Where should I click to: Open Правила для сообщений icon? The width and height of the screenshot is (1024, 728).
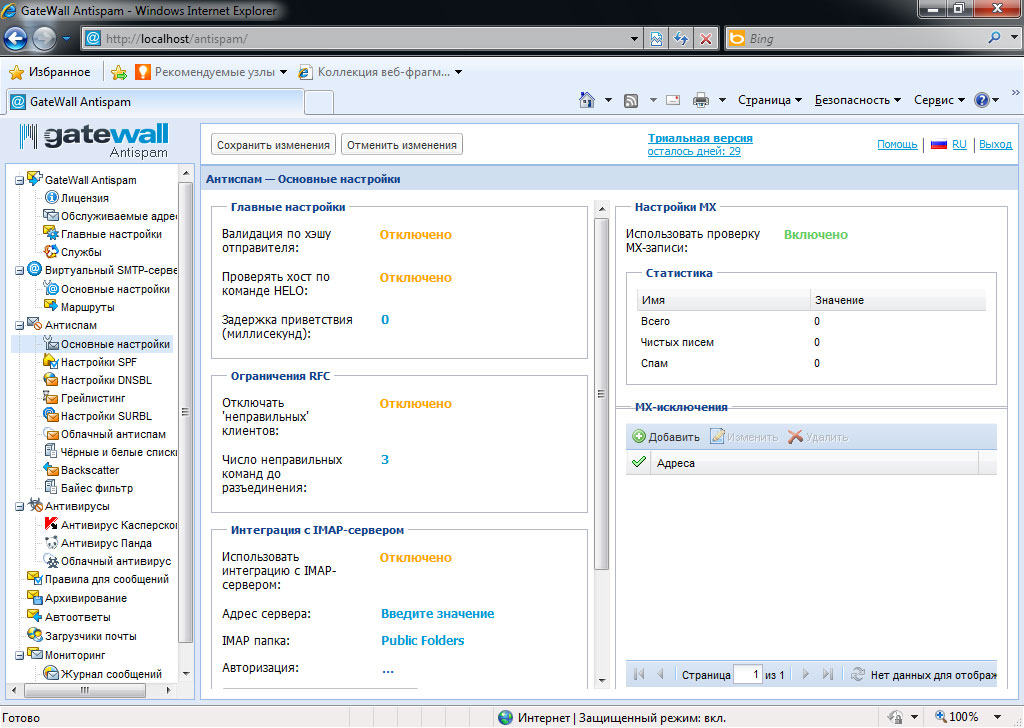pos(35,578)
